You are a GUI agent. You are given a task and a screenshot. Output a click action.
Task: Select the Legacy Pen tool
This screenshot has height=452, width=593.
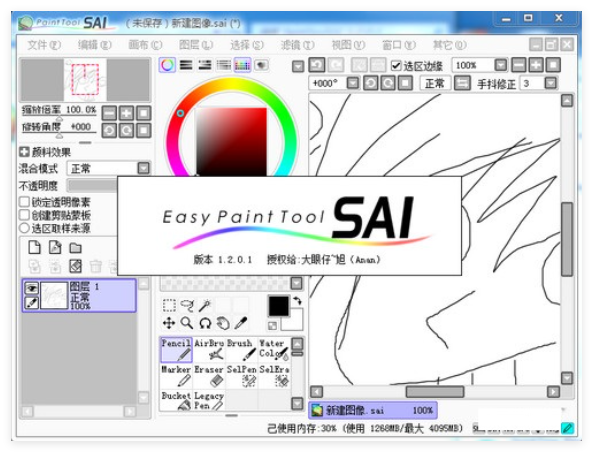coord(209,401)
